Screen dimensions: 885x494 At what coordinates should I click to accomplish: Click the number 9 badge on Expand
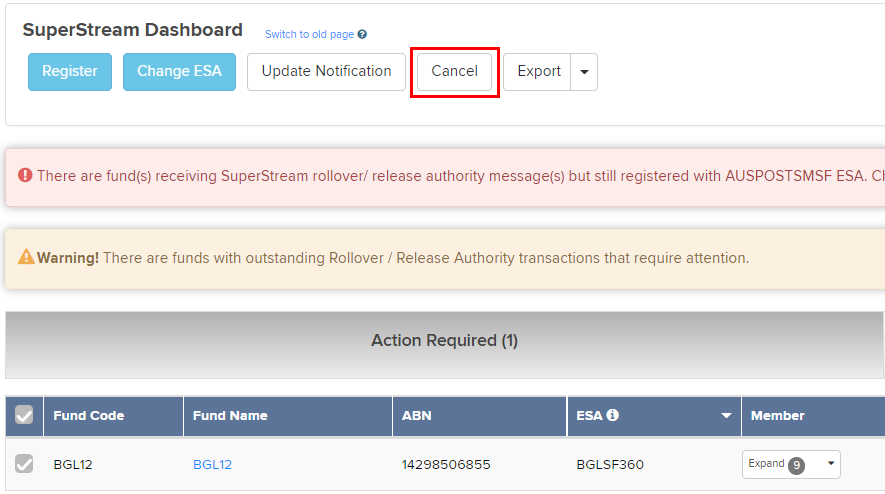click(x=797, y=465)
